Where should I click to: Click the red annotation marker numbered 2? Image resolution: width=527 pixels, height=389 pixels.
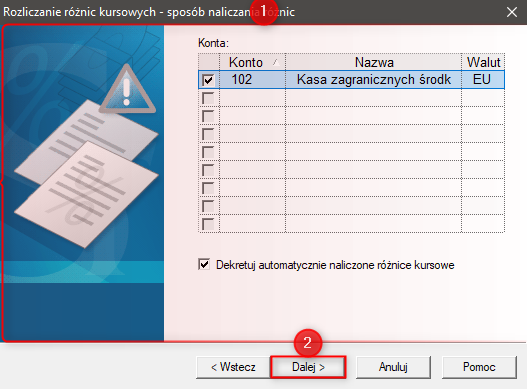308,343
